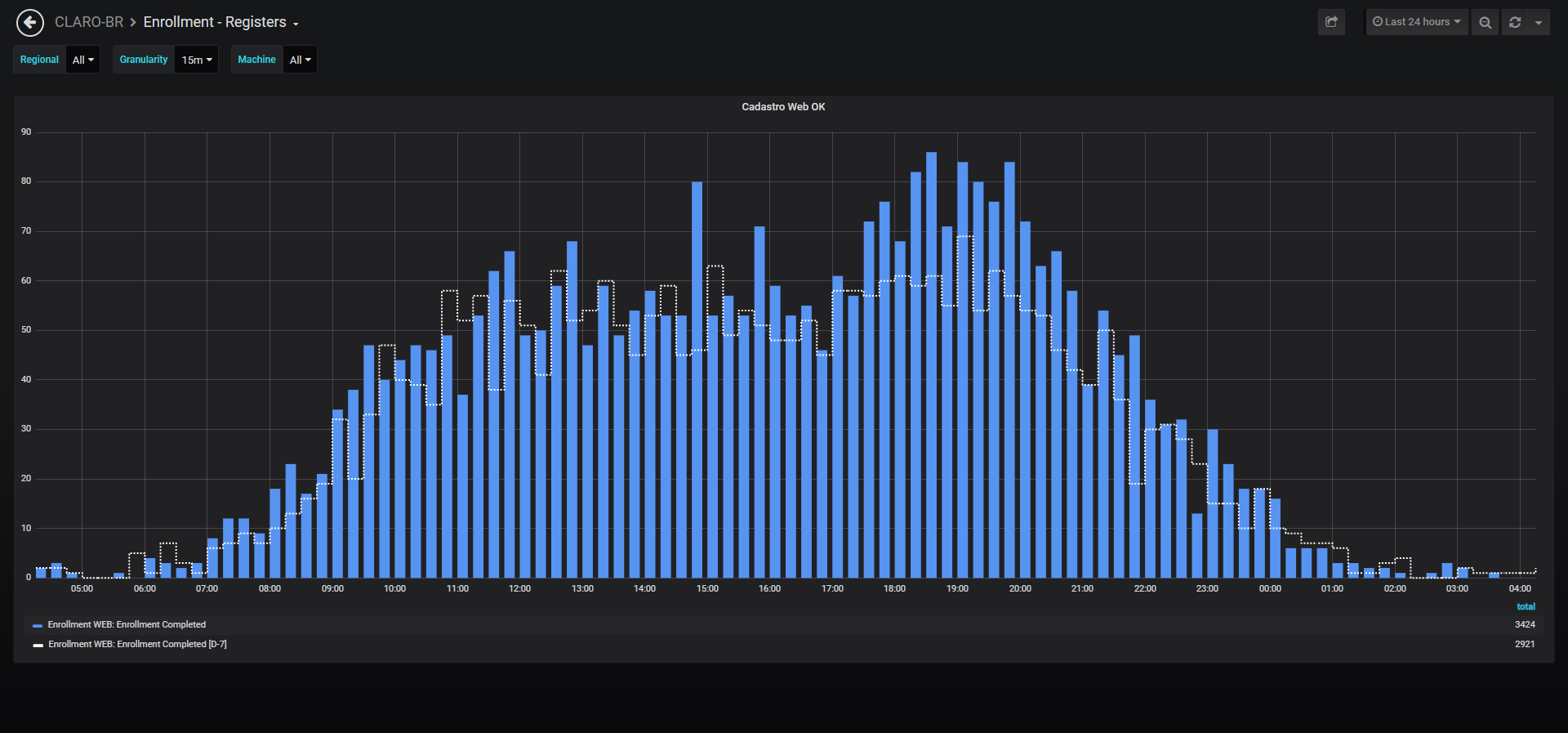
Task: Click the 00:00 time axis label
Action: coord(1270,588)
